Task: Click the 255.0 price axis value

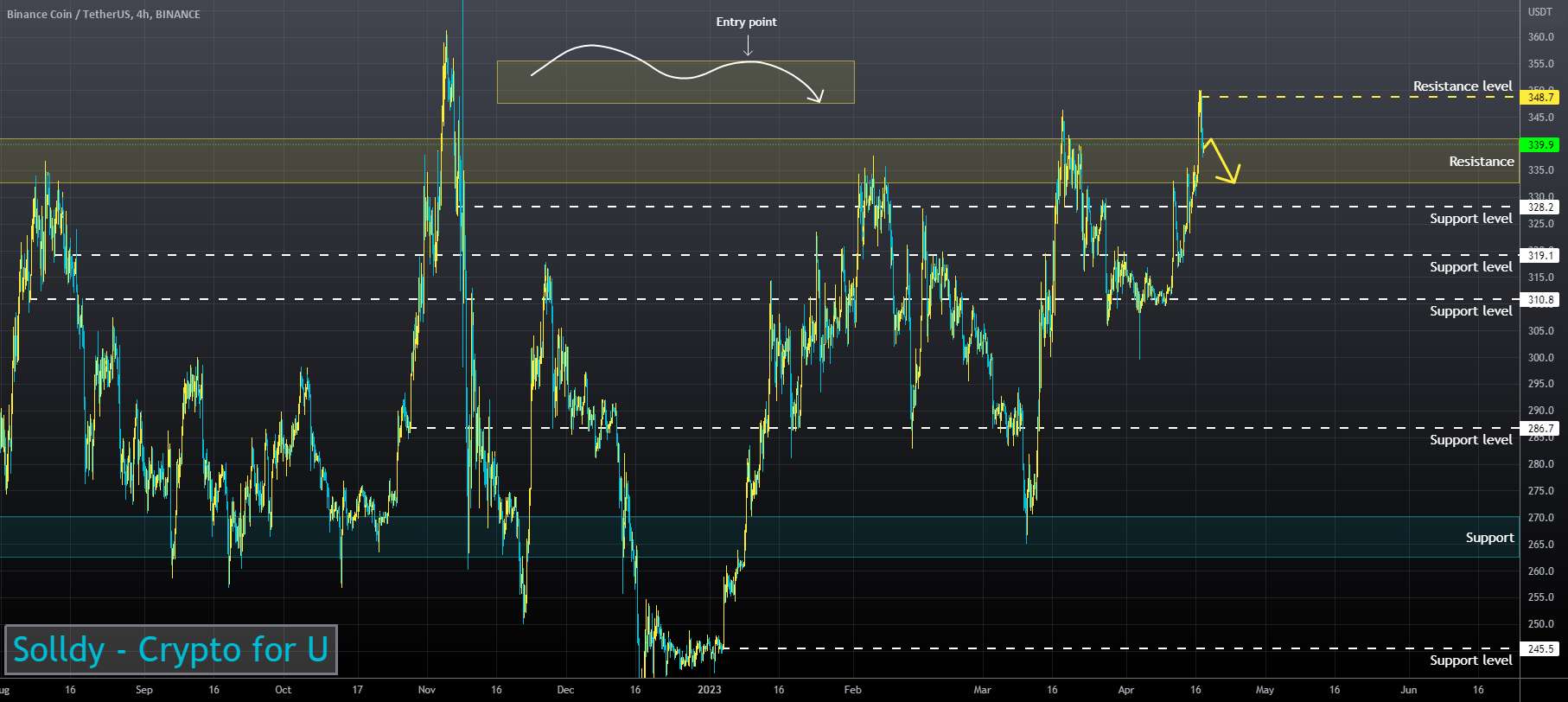Action: click(x=1540, y=597)
